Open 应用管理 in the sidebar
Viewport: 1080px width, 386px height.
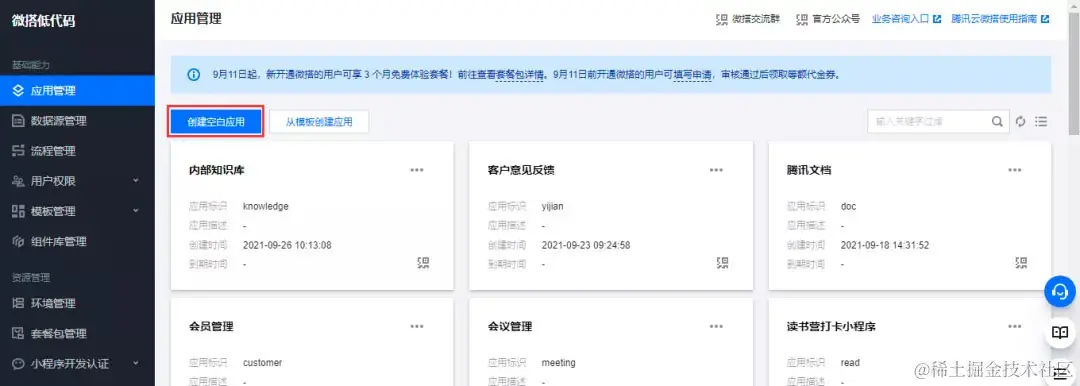[x=77, y=90]
